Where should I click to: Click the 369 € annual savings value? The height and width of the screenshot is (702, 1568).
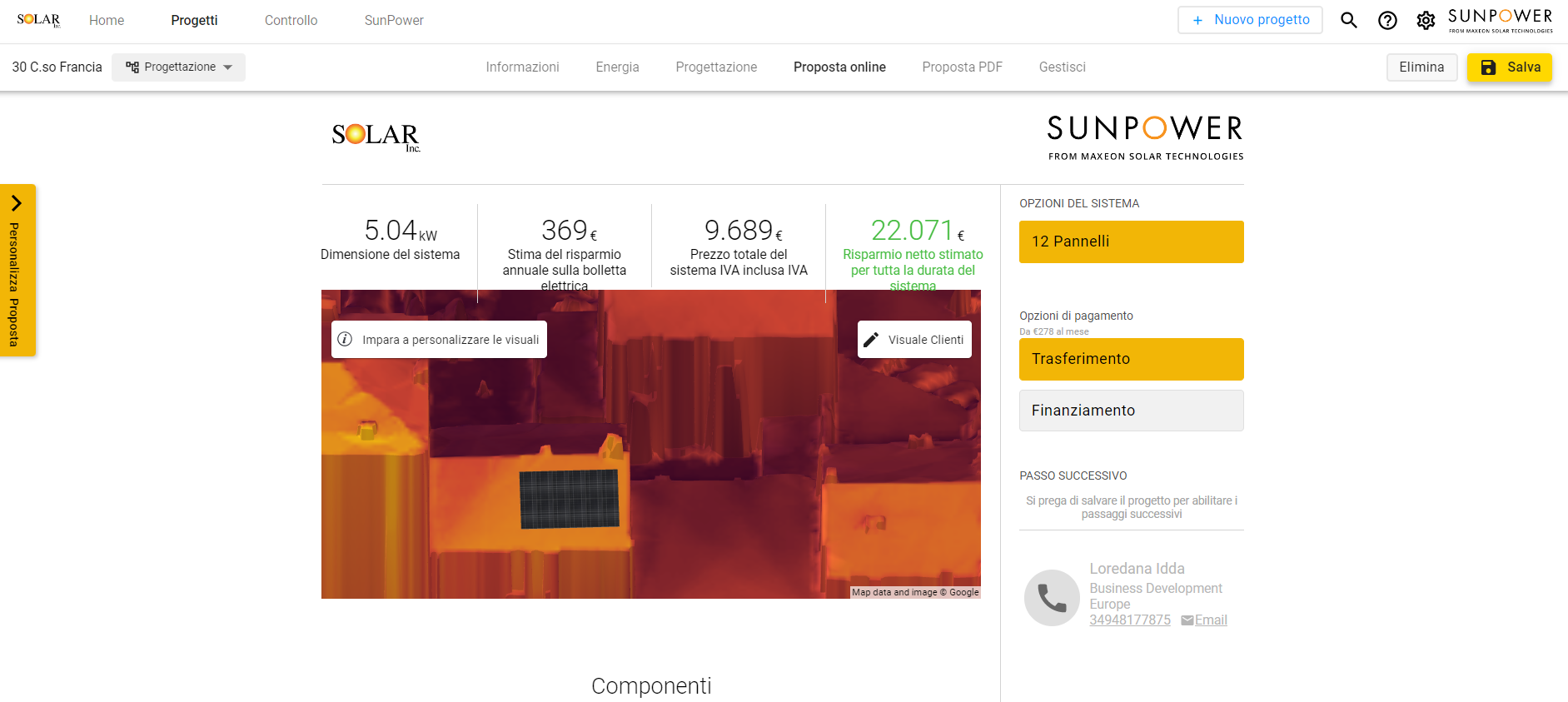tap(569, 231)
